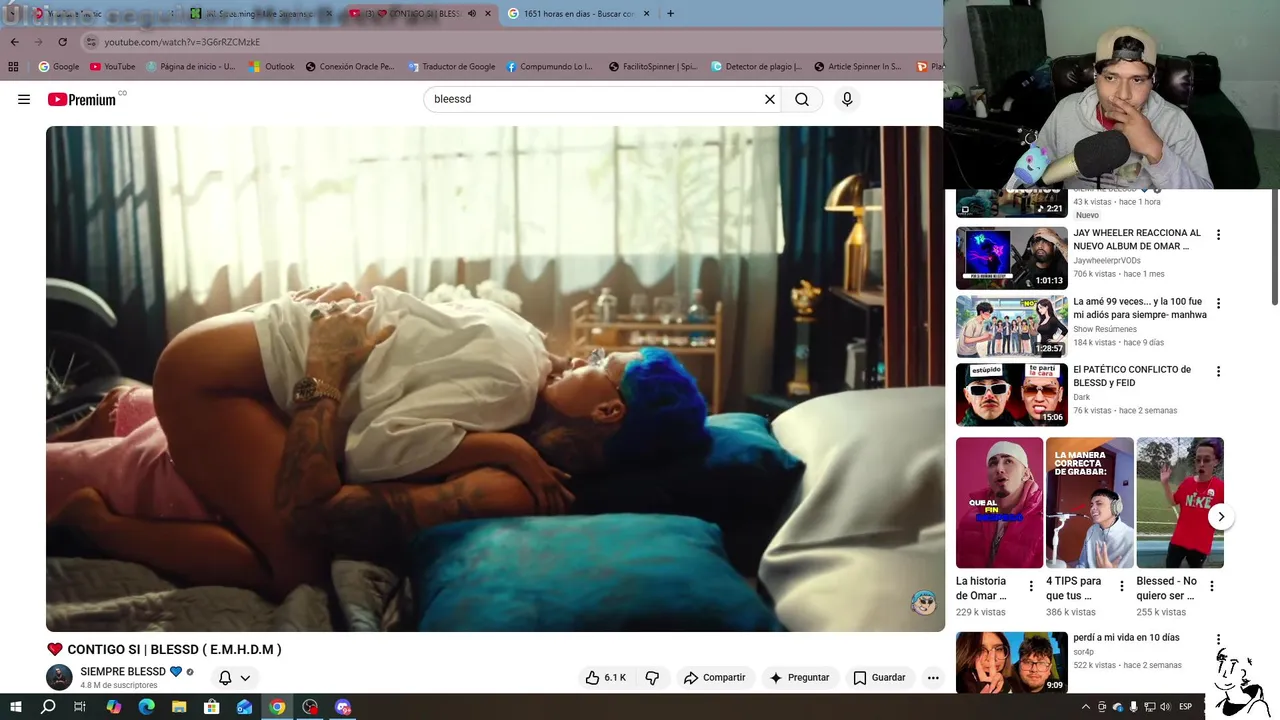This screenshot has height=720, width=1280.
Task: Open La amé 99 veces video thumbnail
Action: [1011, 326]
